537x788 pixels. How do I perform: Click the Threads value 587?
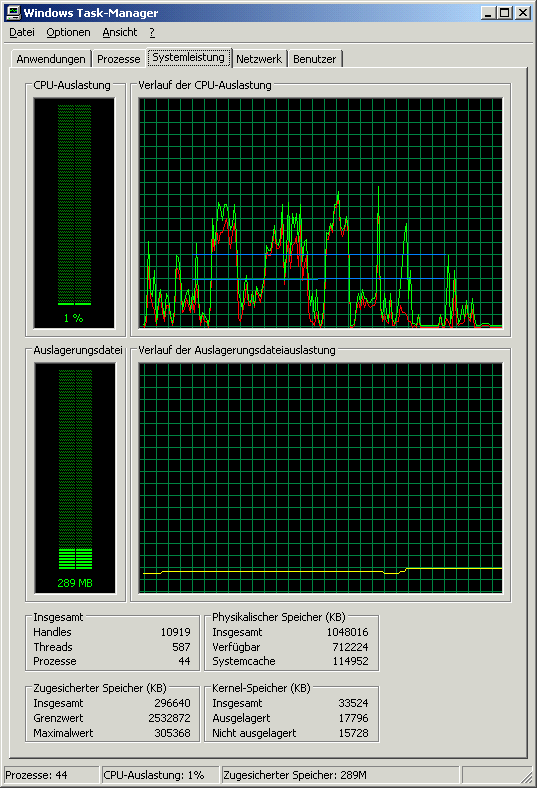(181, 647)
